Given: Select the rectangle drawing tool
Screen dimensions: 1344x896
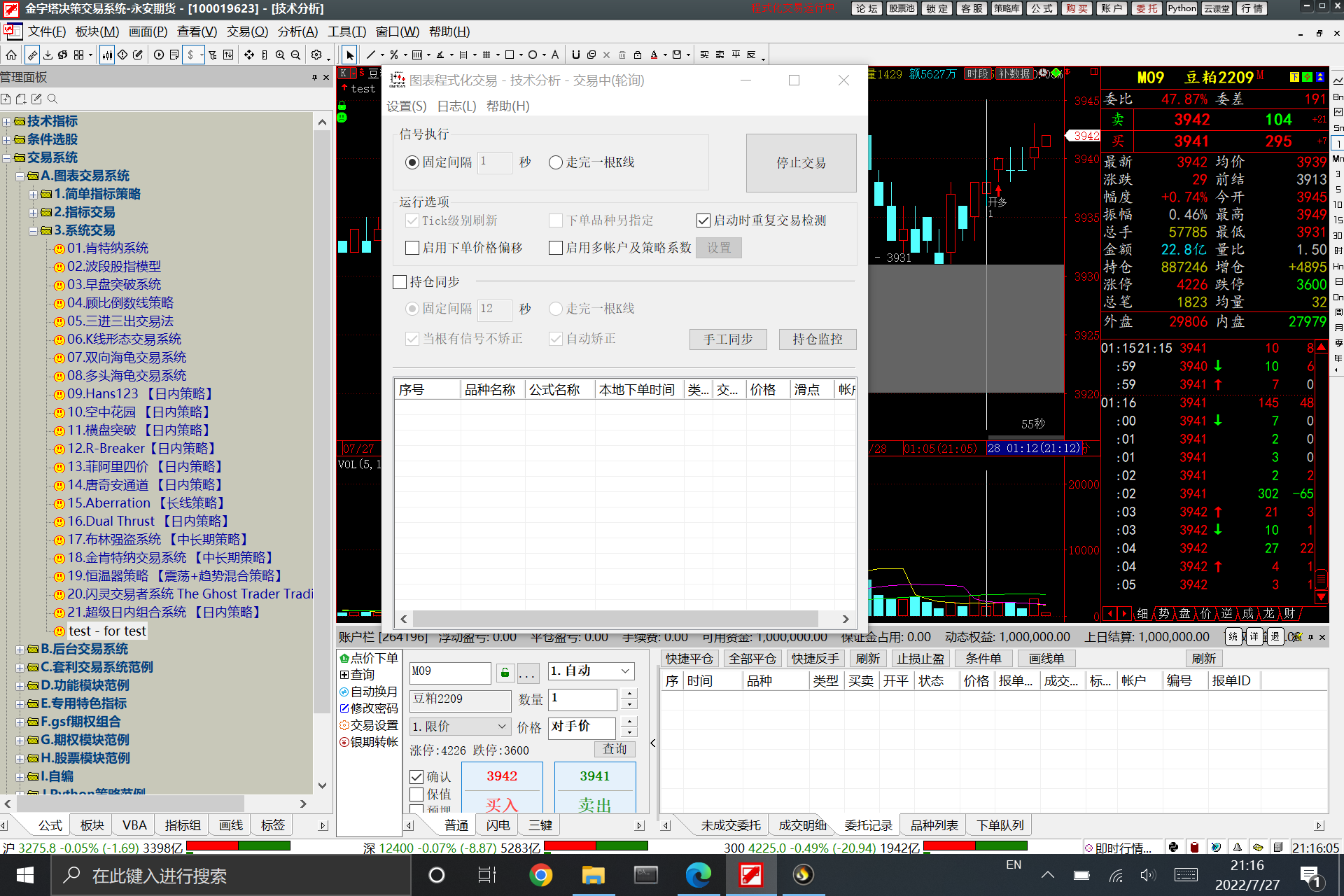Looking at the screenshot, I should [510, 55].
